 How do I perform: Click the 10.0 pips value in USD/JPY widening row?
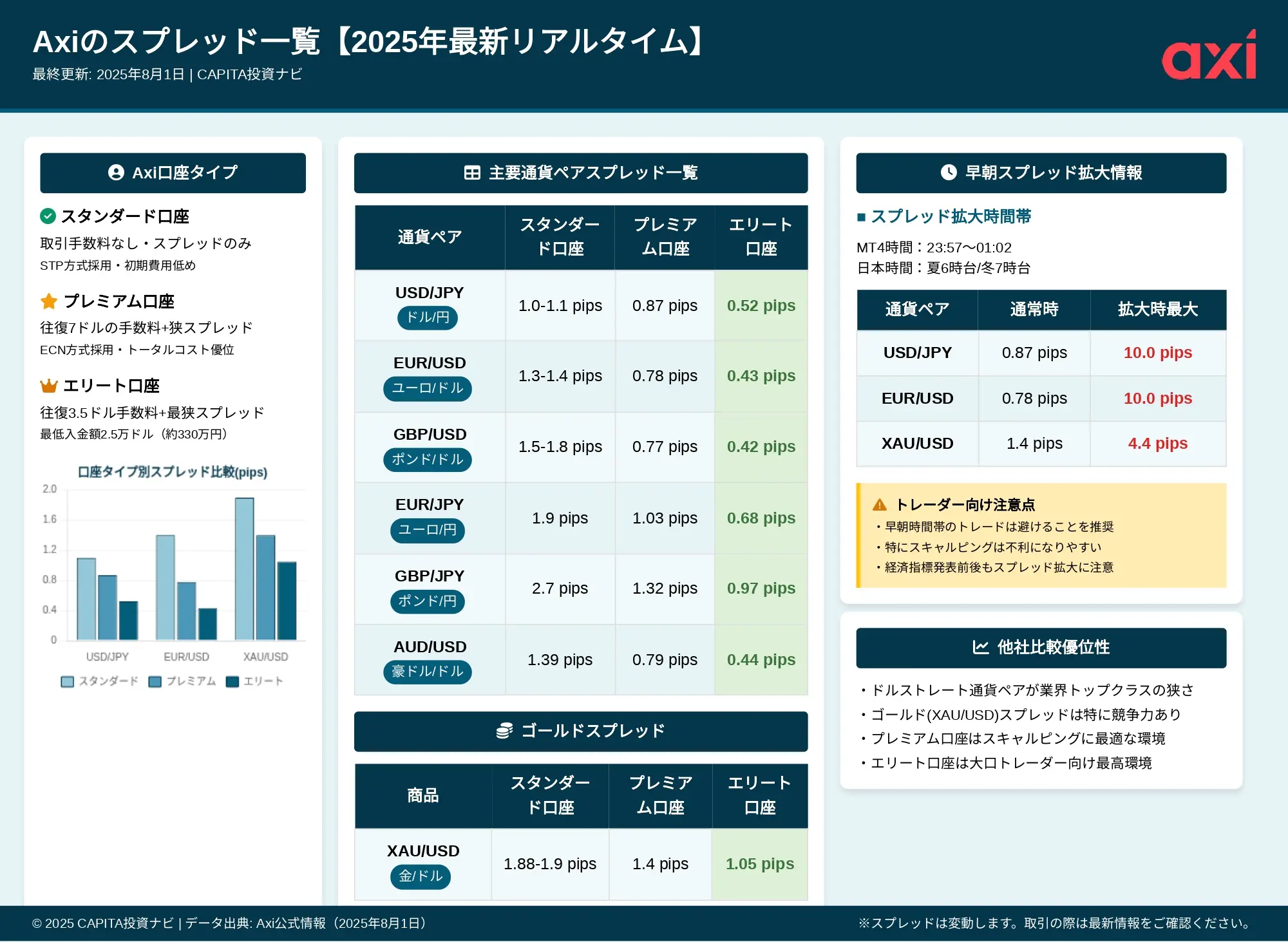[x=1158, y=353]
